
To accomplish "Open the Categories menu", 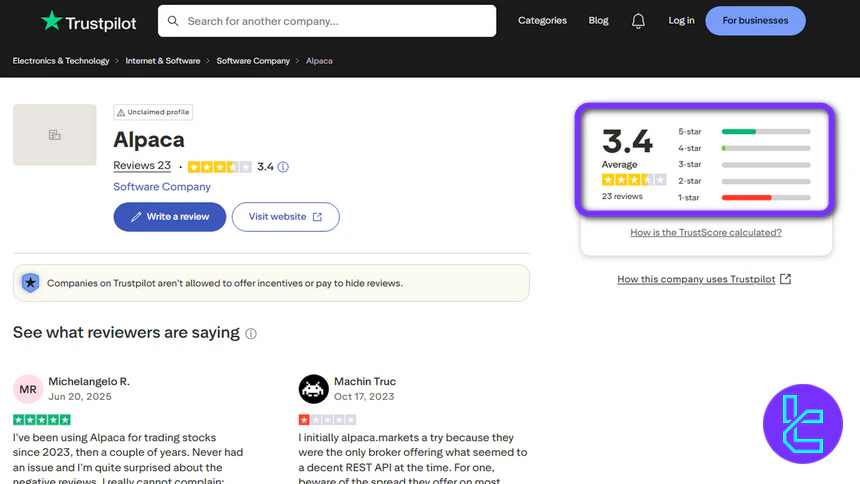I will click(542, 20).
